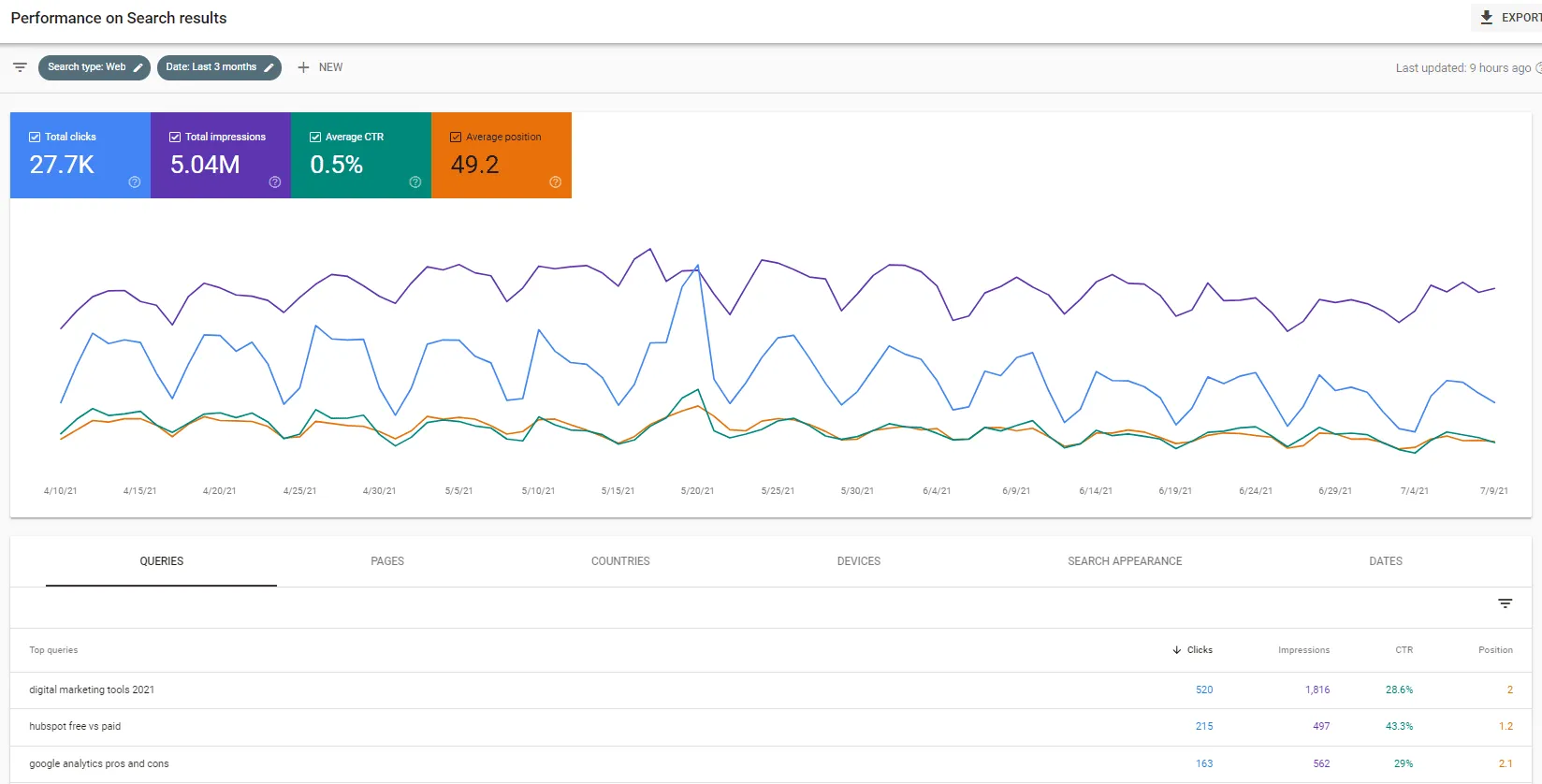This screenshot has width=1542, height=784.
Task: Open help icon on Average position card
Action: tap(556, 182)
